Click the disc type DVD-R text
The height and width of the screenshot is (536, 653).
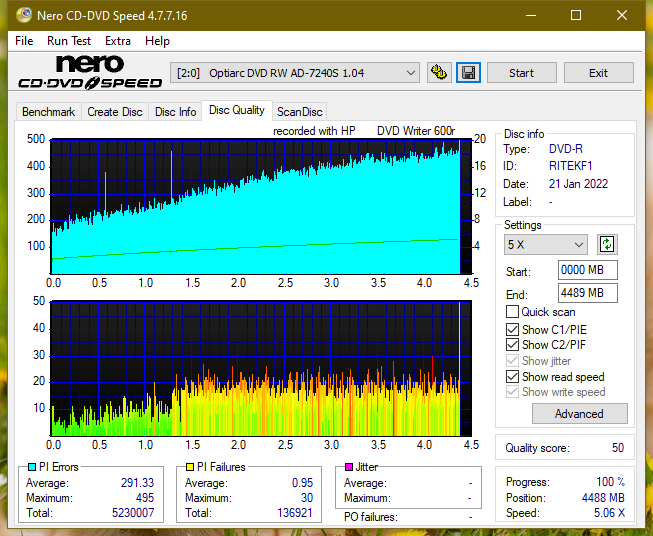point(566,149)
